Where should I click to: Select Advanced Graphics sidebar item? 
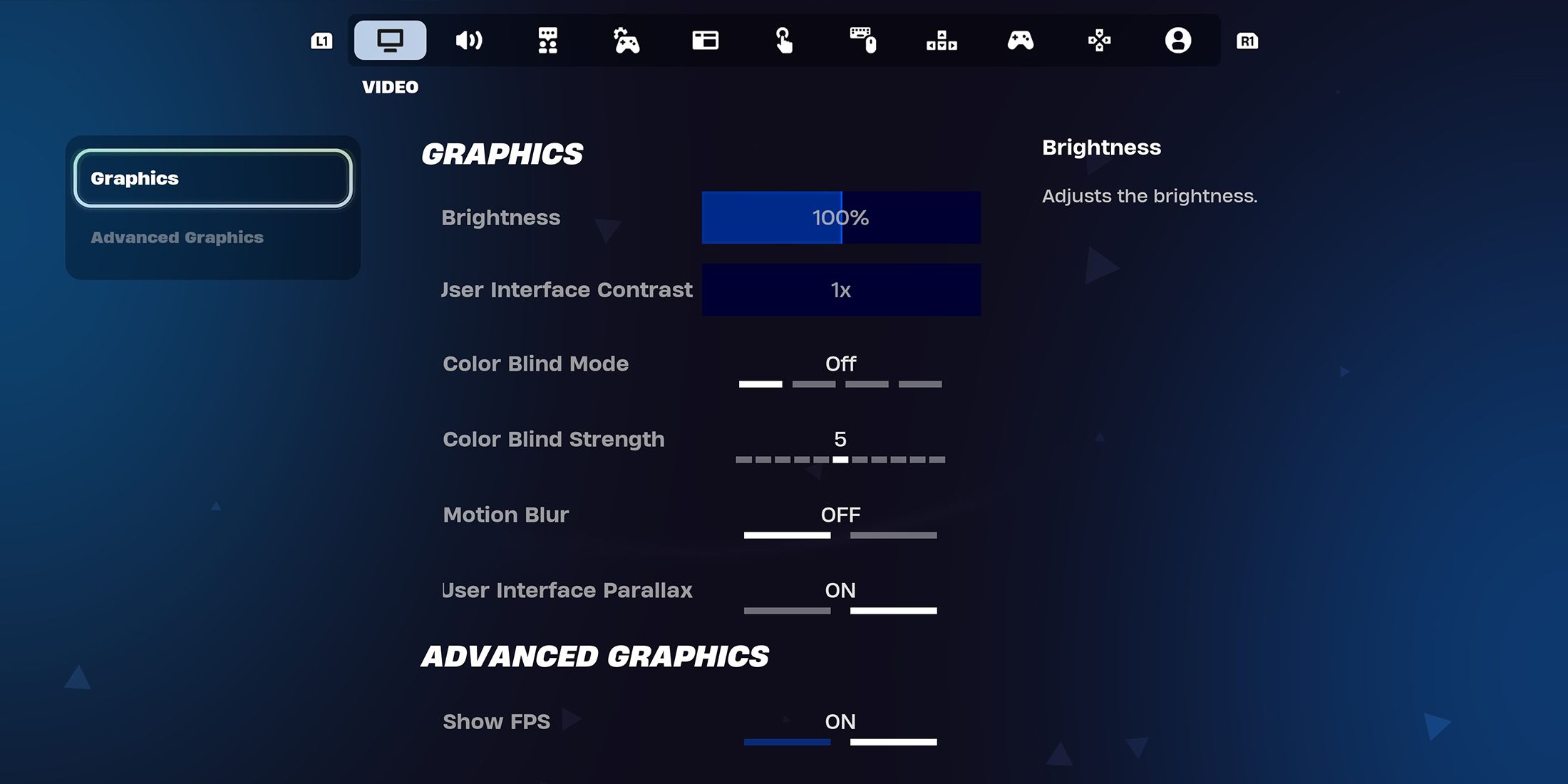click(x=177, y=237)
